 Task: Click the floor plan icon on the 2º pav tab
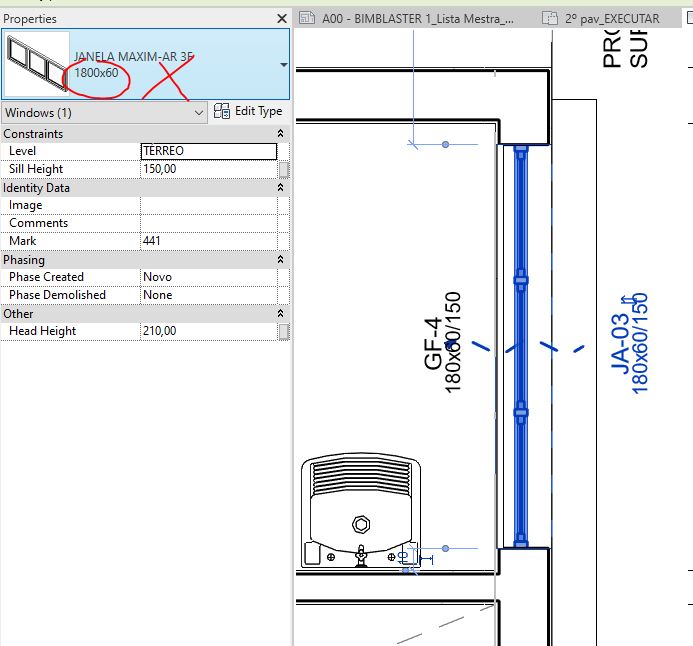(x=550, y=18)
